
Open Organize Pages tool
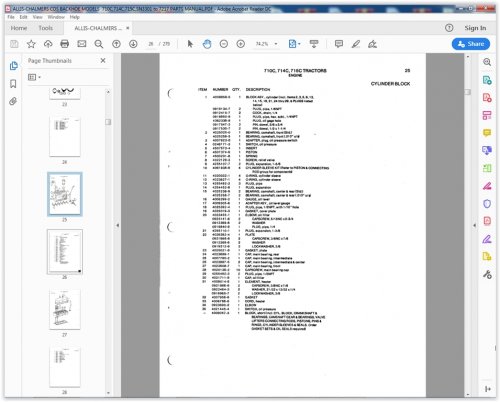tap(487, 115)
